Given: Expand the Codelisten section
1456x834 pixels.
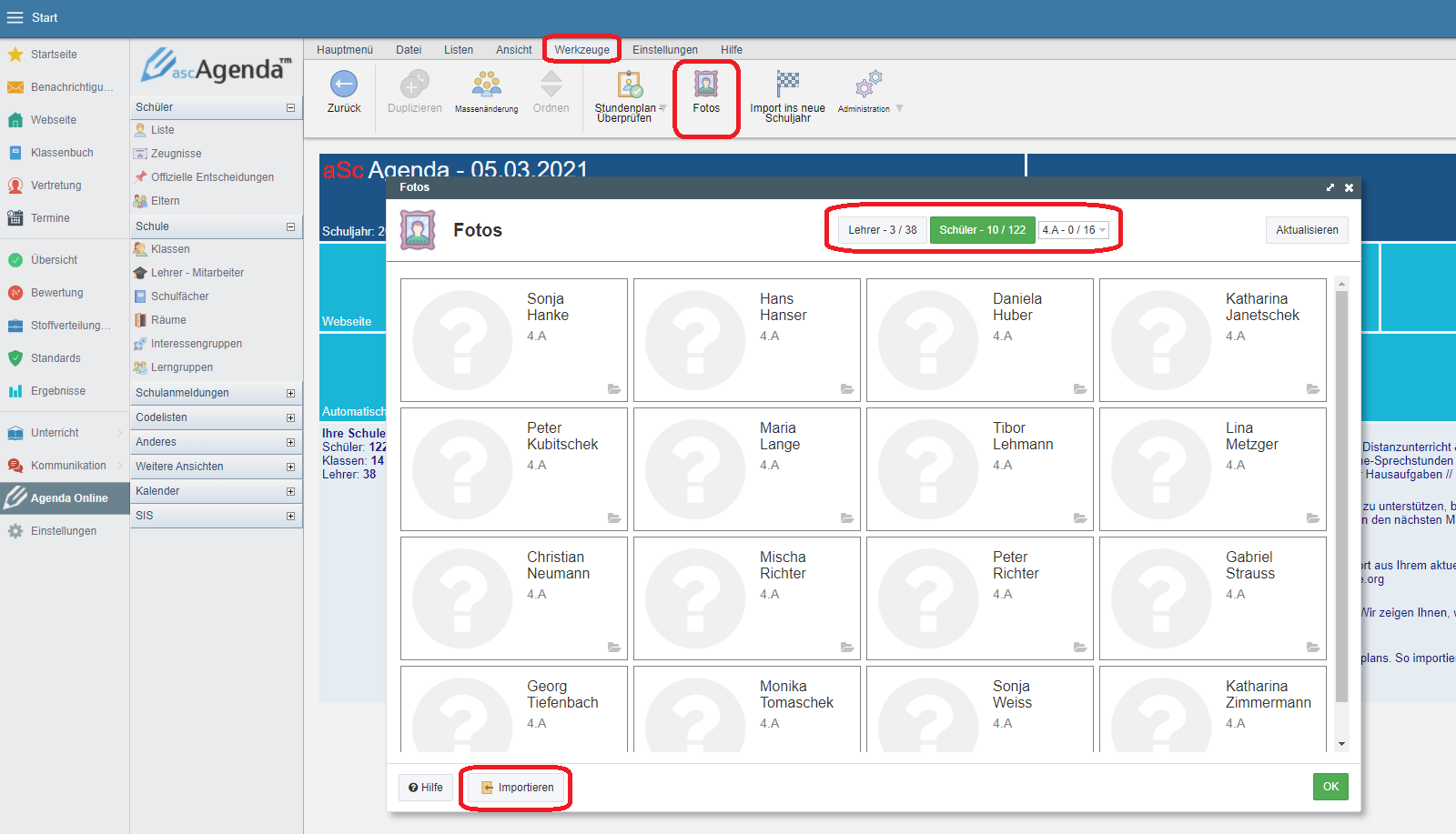Looking at the screenshot, I should pyautogui.click(x=290, y=417).
